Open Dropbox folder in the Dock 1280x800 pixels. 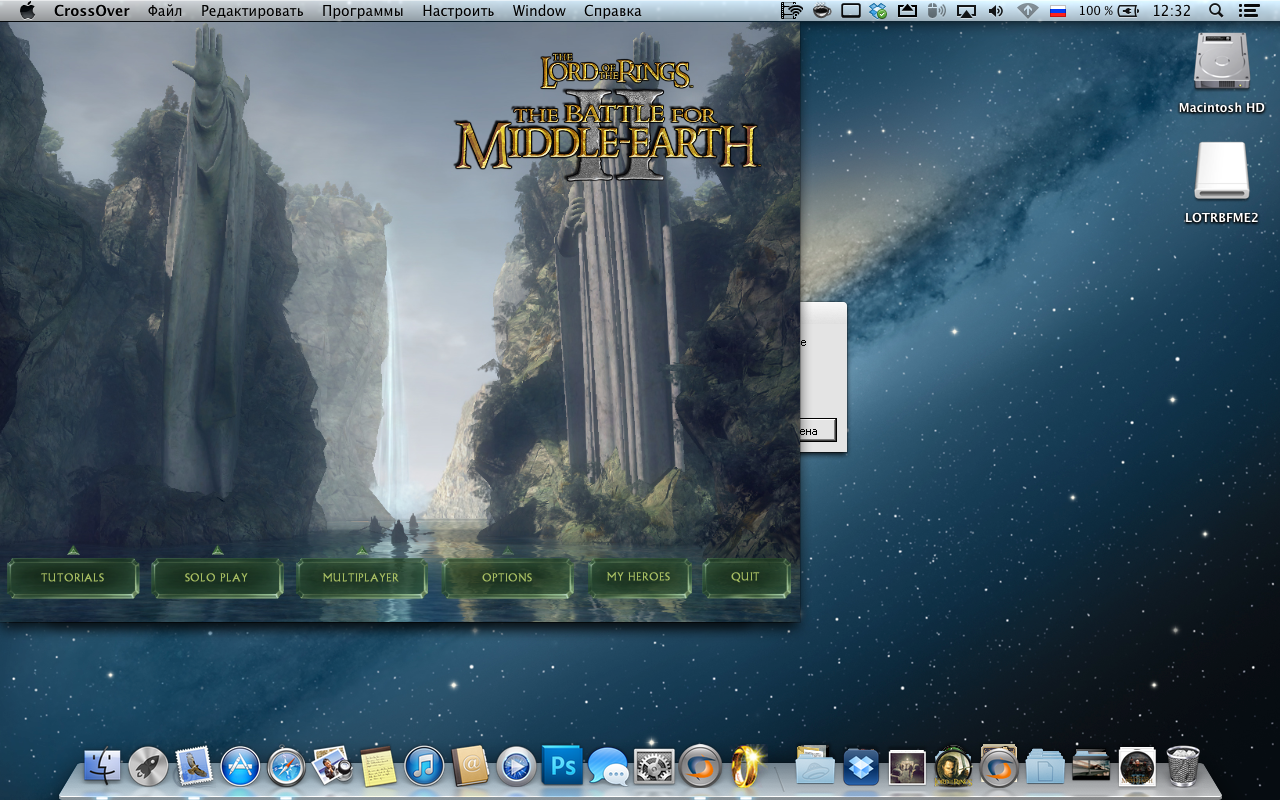(861, 767)
